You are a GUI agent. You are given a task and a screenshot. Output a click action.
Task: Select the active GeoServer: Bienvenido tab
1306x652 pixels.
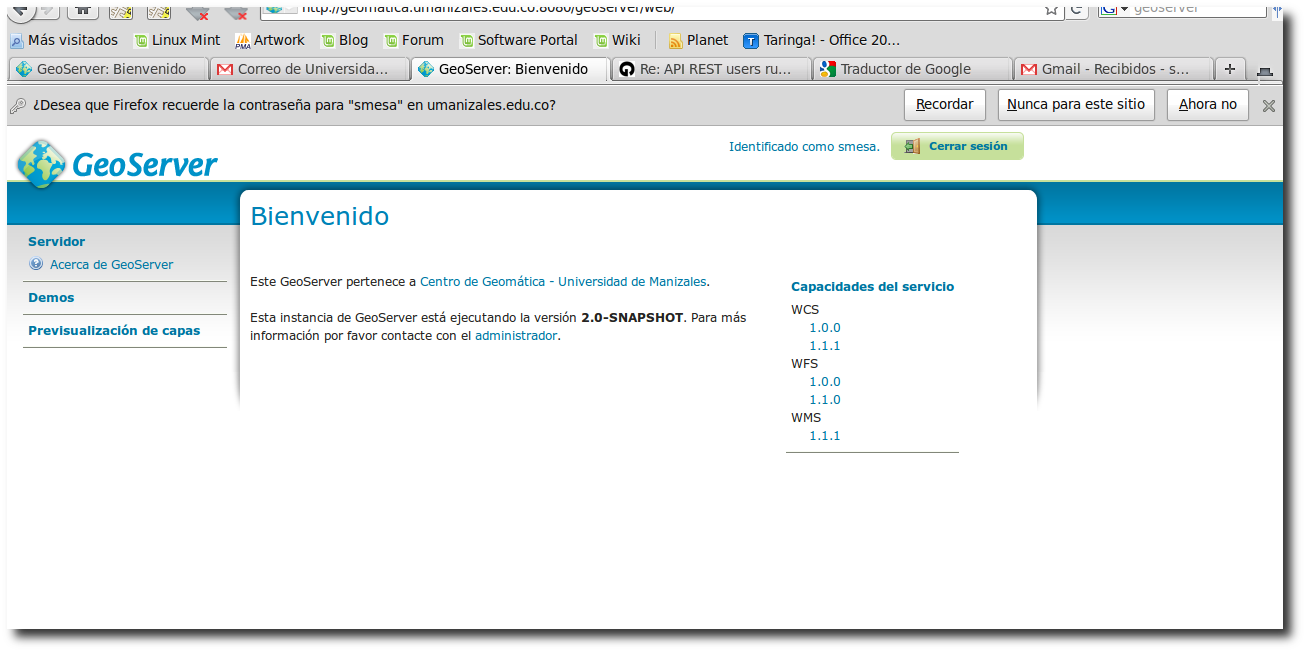(x=510, y=69)
